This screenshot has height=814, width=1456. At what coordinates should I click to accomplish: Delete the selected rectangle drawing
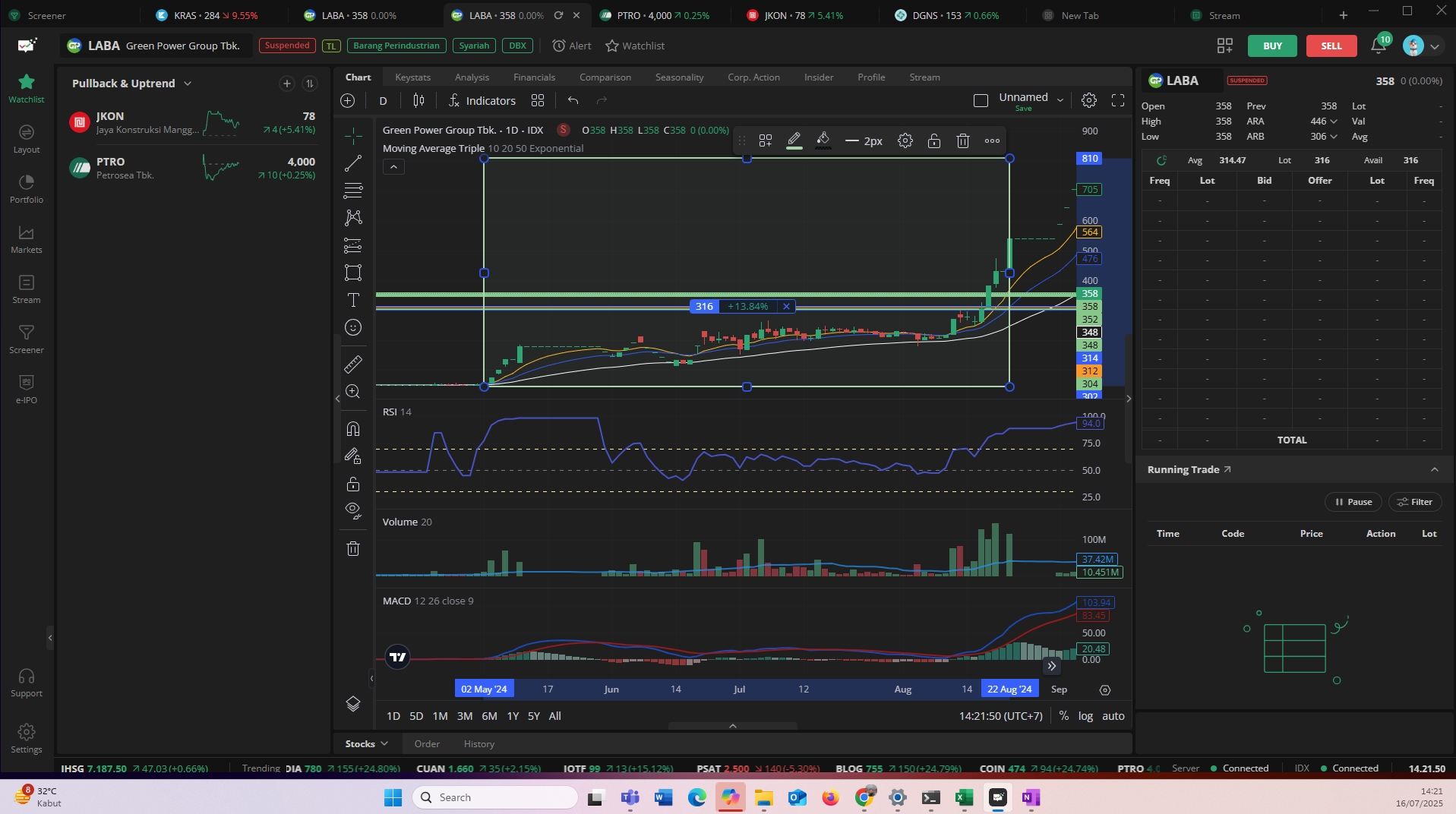[x=963, y=140]
